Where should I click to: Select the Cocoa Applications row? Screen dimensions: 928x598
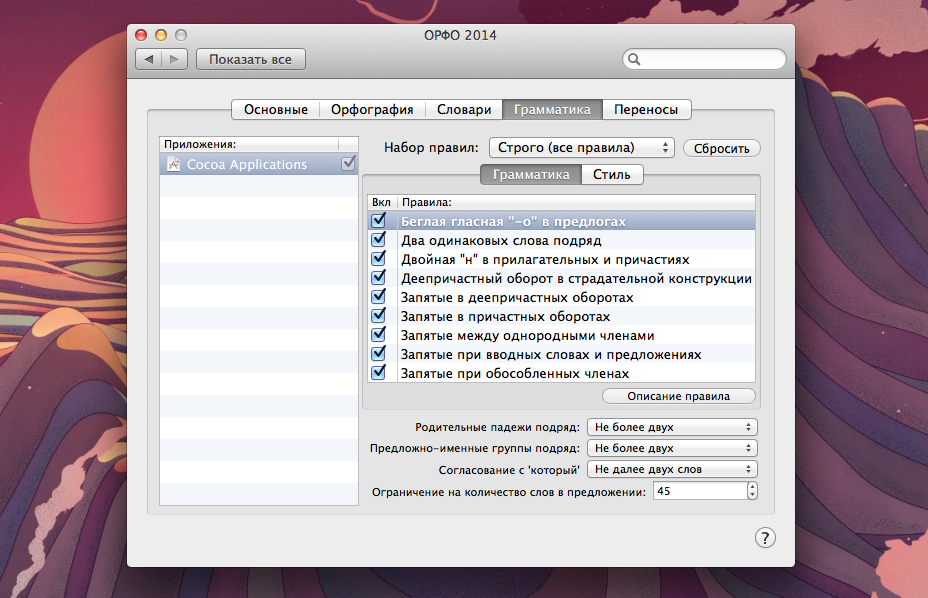[x=259, y=164]
